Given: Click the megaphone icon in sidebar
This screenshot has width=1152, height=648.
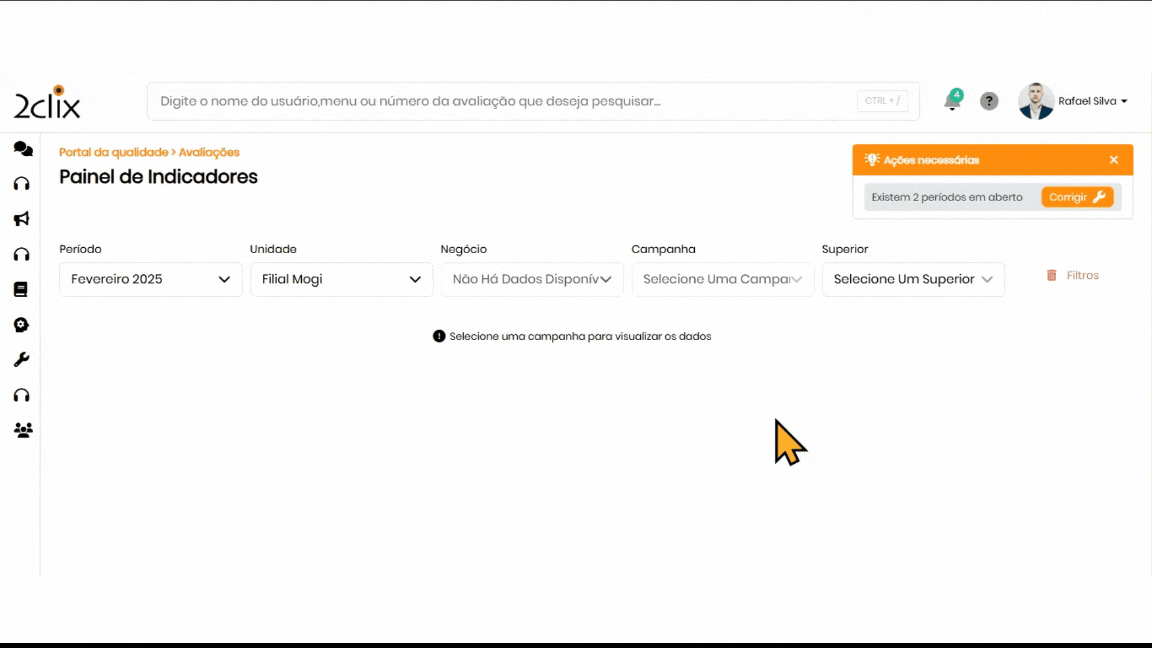Looking at the screenshot, I should pos(22,219).
